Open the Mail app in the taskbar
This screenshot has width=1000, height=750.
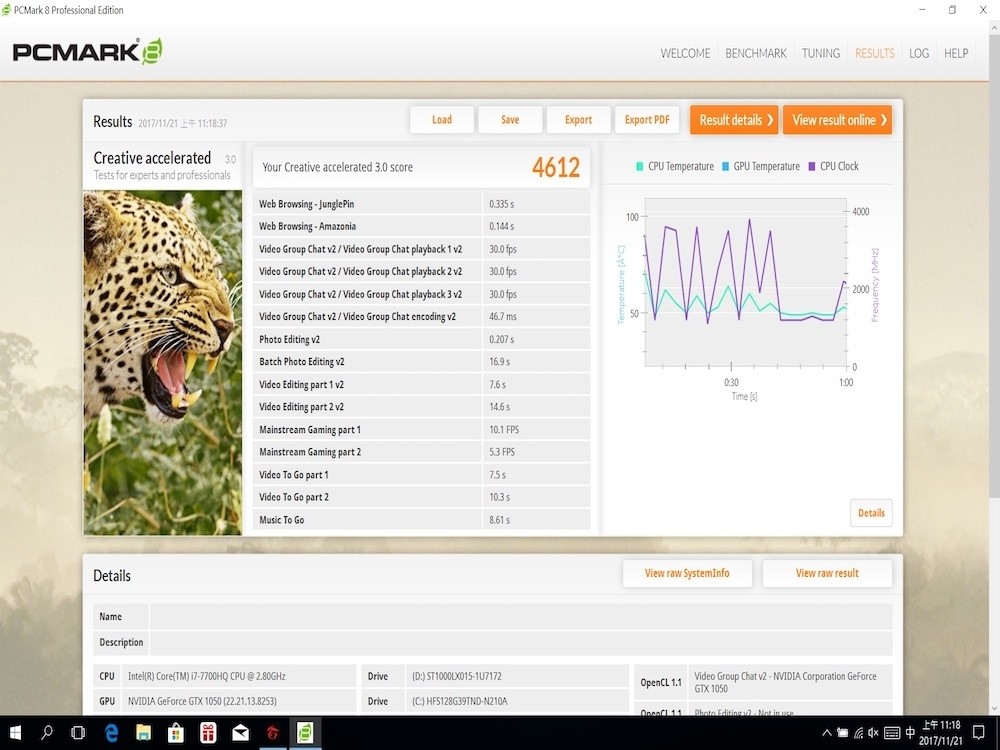[240, 733]
